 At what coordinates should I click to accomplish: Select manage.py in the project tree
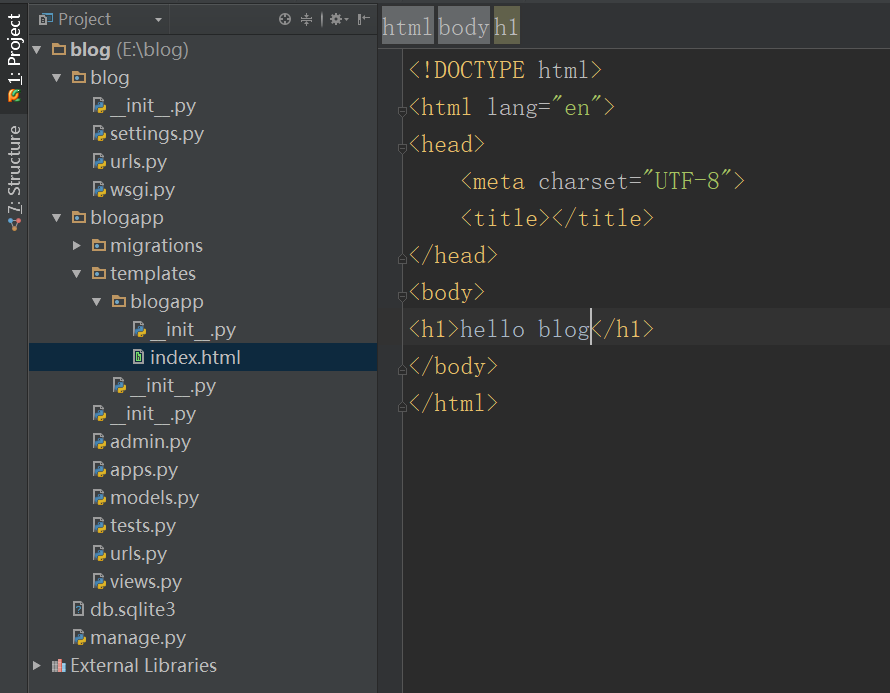(138, 638)
